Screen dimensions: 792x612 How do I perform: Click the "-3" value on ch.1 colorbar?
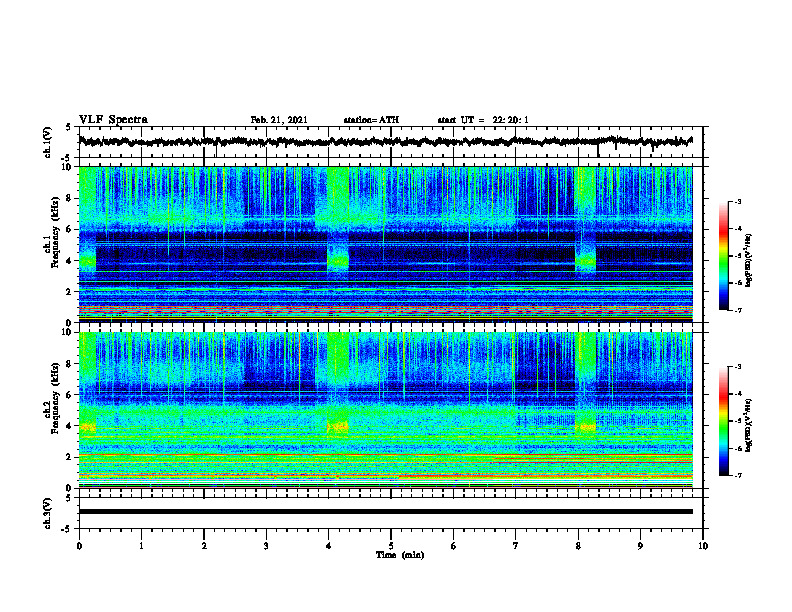click(x=737, y=202)
